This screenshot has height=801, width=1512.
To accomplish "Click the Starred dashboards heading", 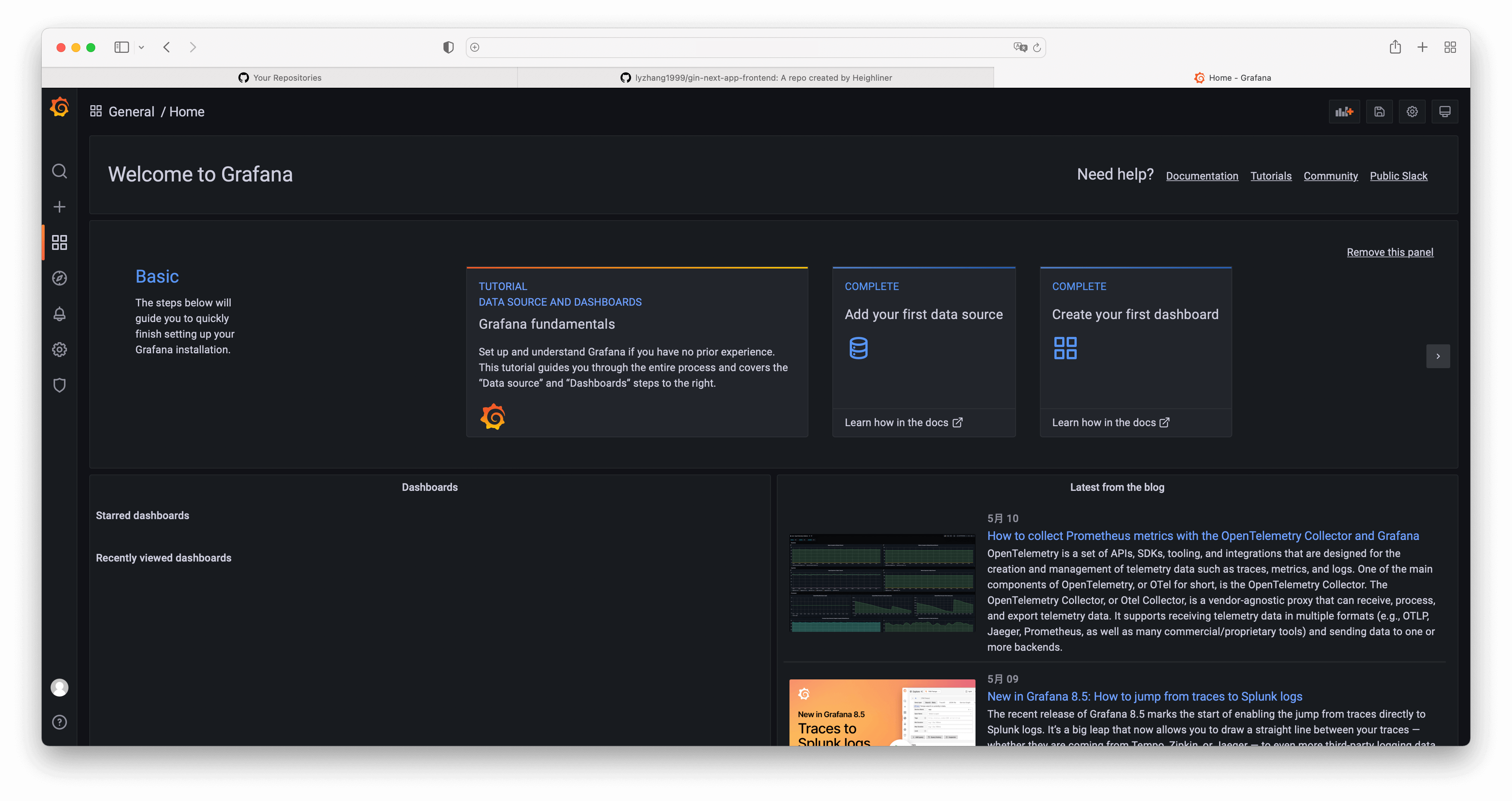I will [142, 516].
